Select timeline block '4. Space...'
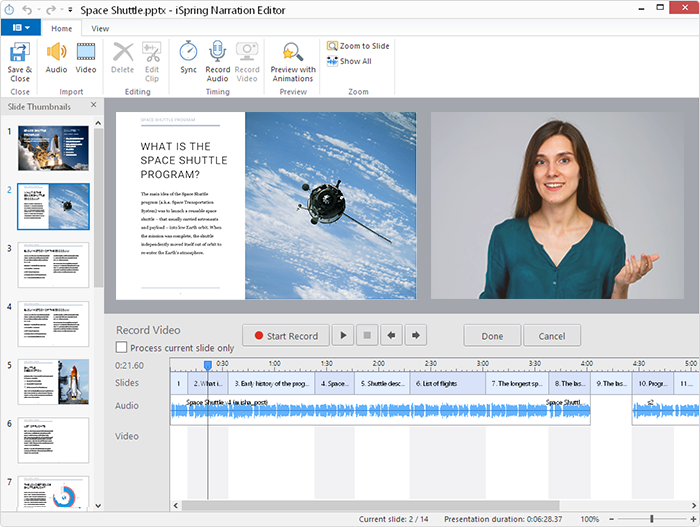Screen dimensions: 700x527 tap(335, 383)
